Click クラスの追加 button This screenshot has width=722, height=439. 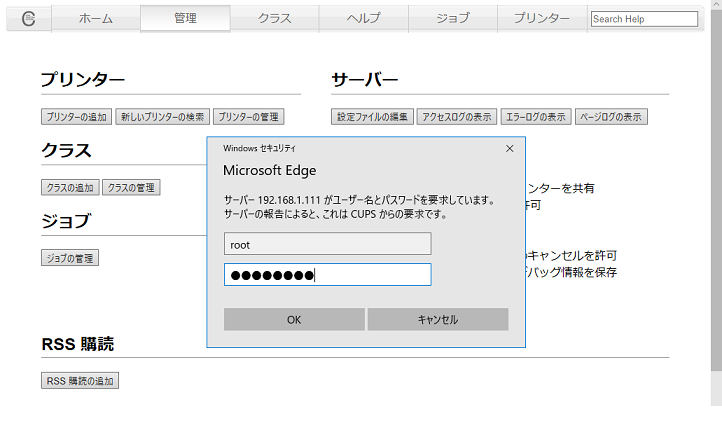tap(70, 187)
